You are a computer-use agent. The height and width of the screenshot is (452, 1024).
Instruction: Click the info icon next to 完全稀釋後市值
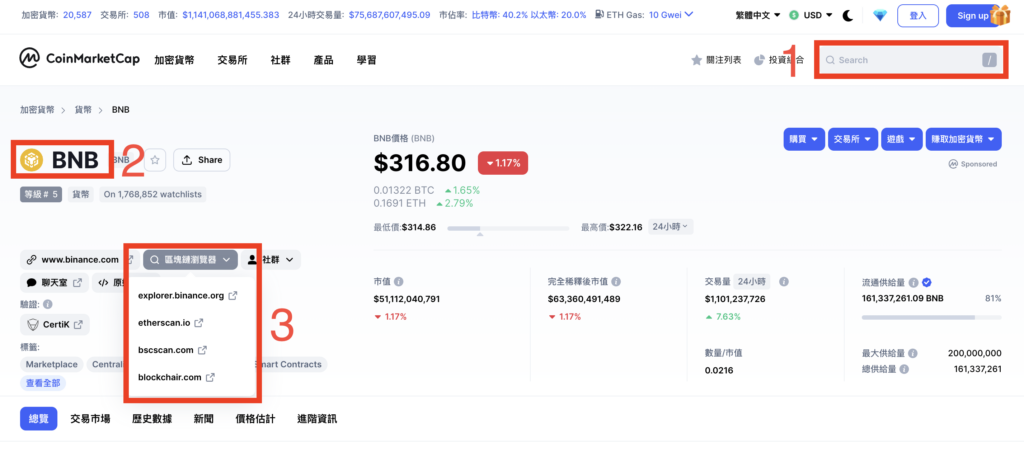[616, 282]
